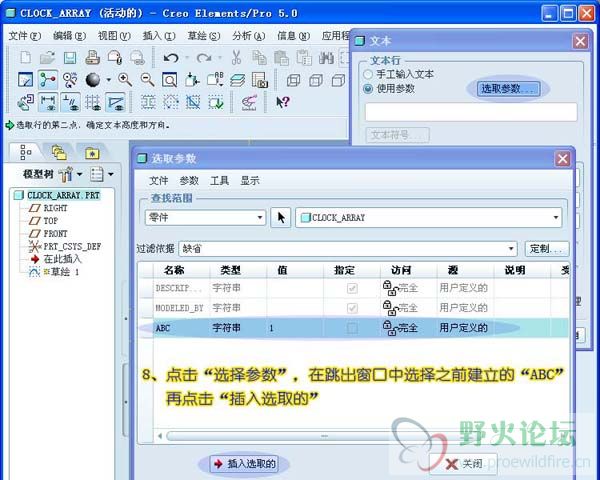
Task: Click the 插入选取的 button
Action: point(245,464)
